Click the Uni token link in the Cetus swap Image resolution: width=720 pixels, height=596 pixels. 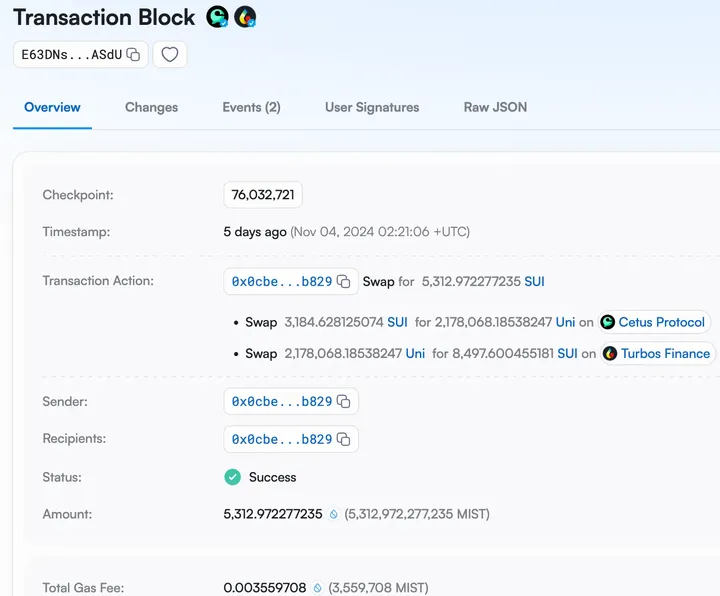pyautogui.click(x=566, y=322)
